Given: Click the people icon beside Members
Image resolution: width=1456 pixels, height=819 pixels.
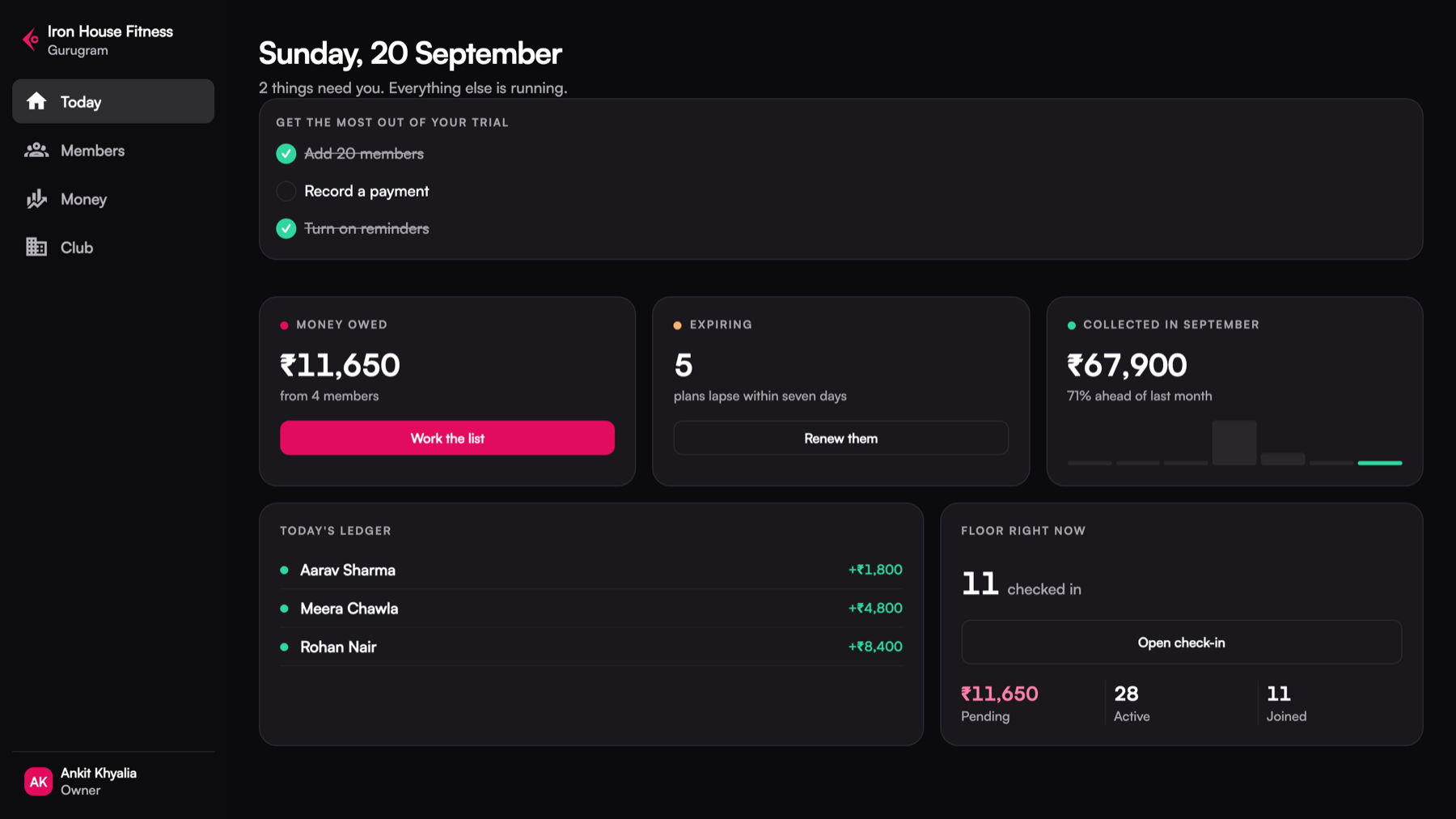Looking at the screenshot, I should click(x=36, y=150).
